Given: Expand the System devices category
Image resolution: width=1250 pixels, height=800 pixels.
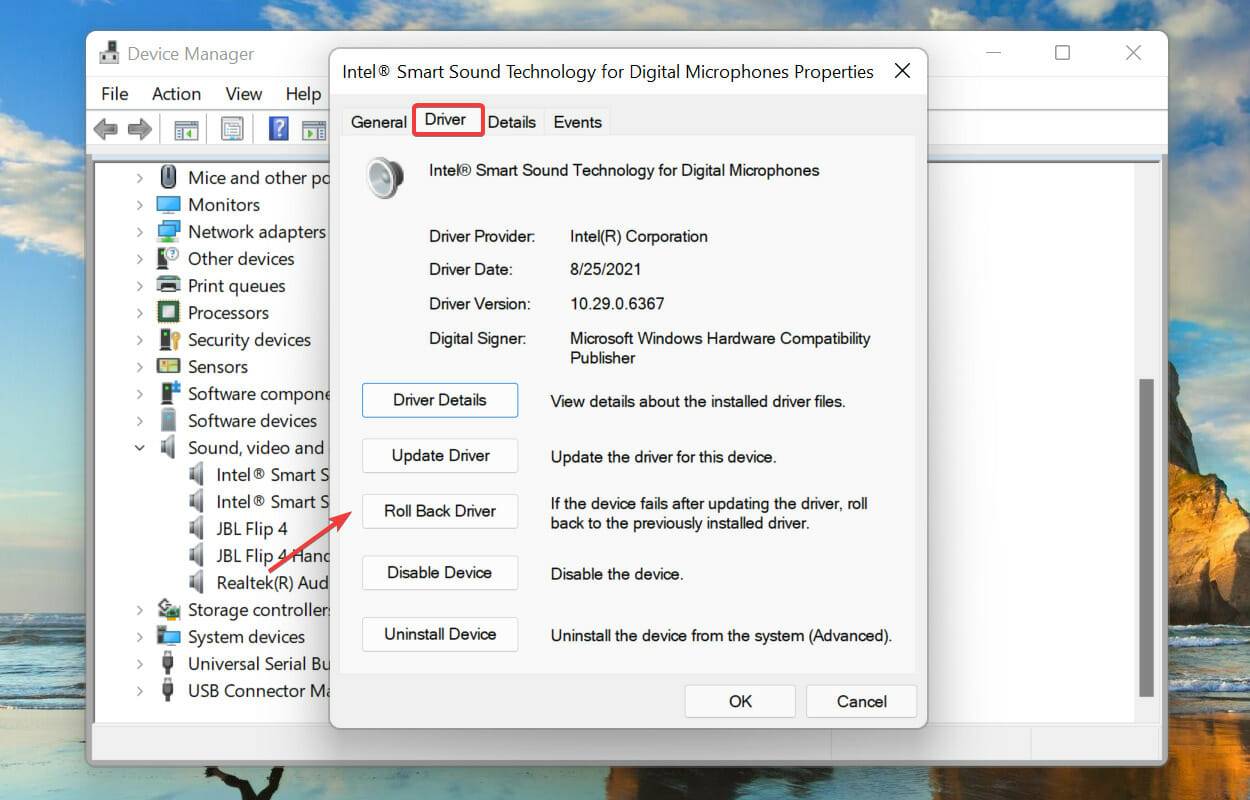Looking at the screenshot, I should point(140,637).
